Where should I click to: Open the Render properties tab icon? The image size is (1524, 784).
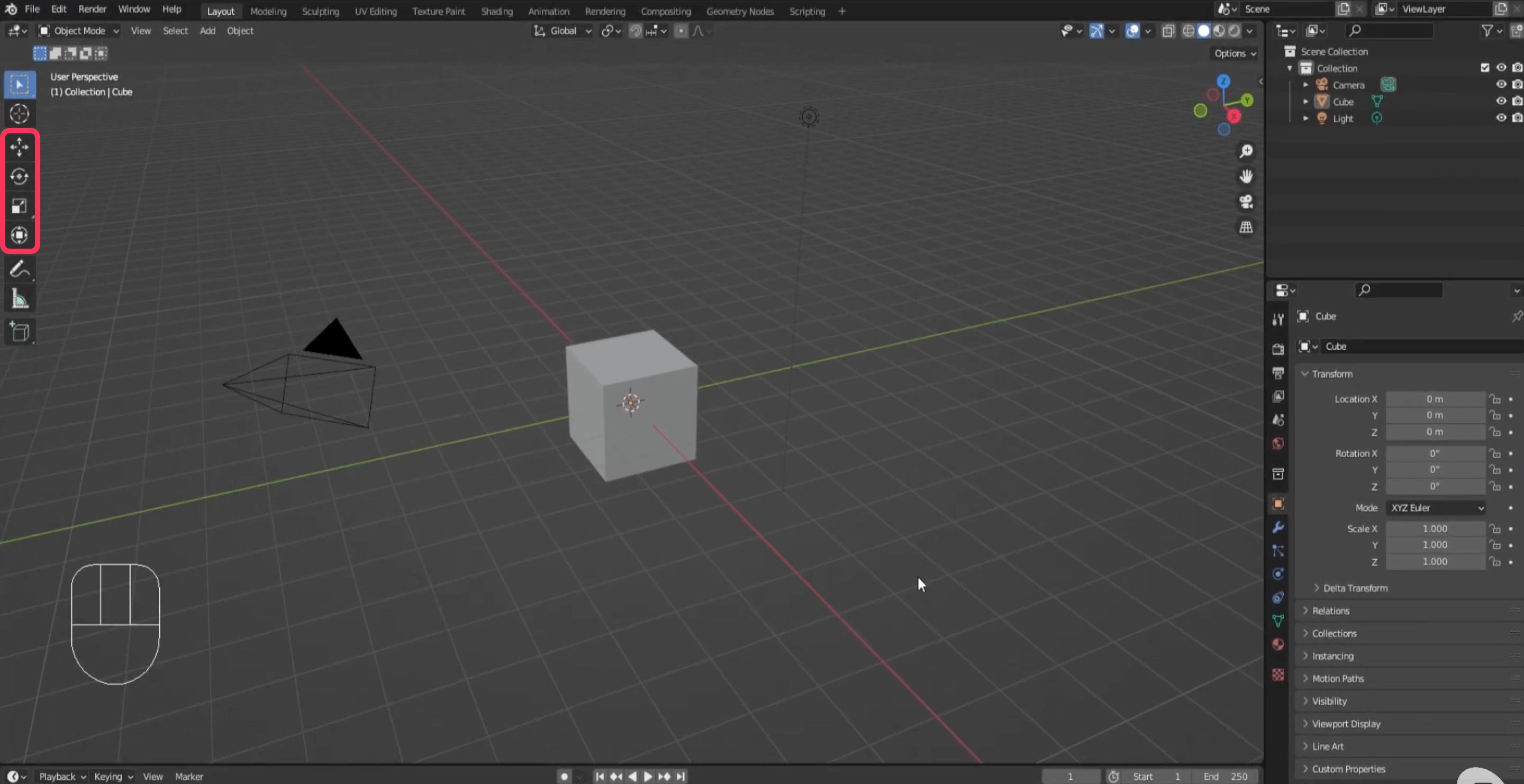coord(1278,348)
